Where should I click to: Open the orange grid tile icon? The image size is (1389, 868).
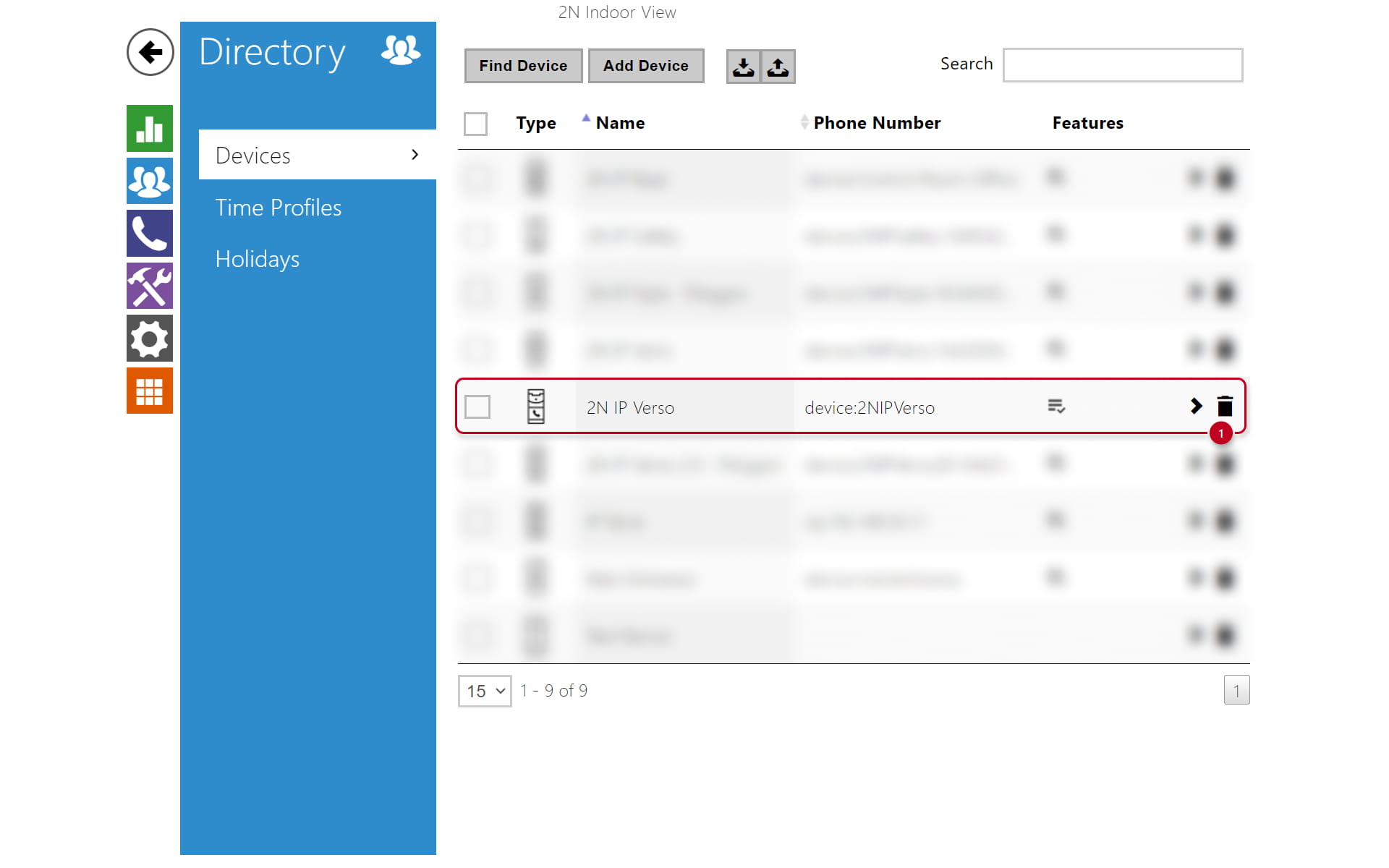pos(150,391)
